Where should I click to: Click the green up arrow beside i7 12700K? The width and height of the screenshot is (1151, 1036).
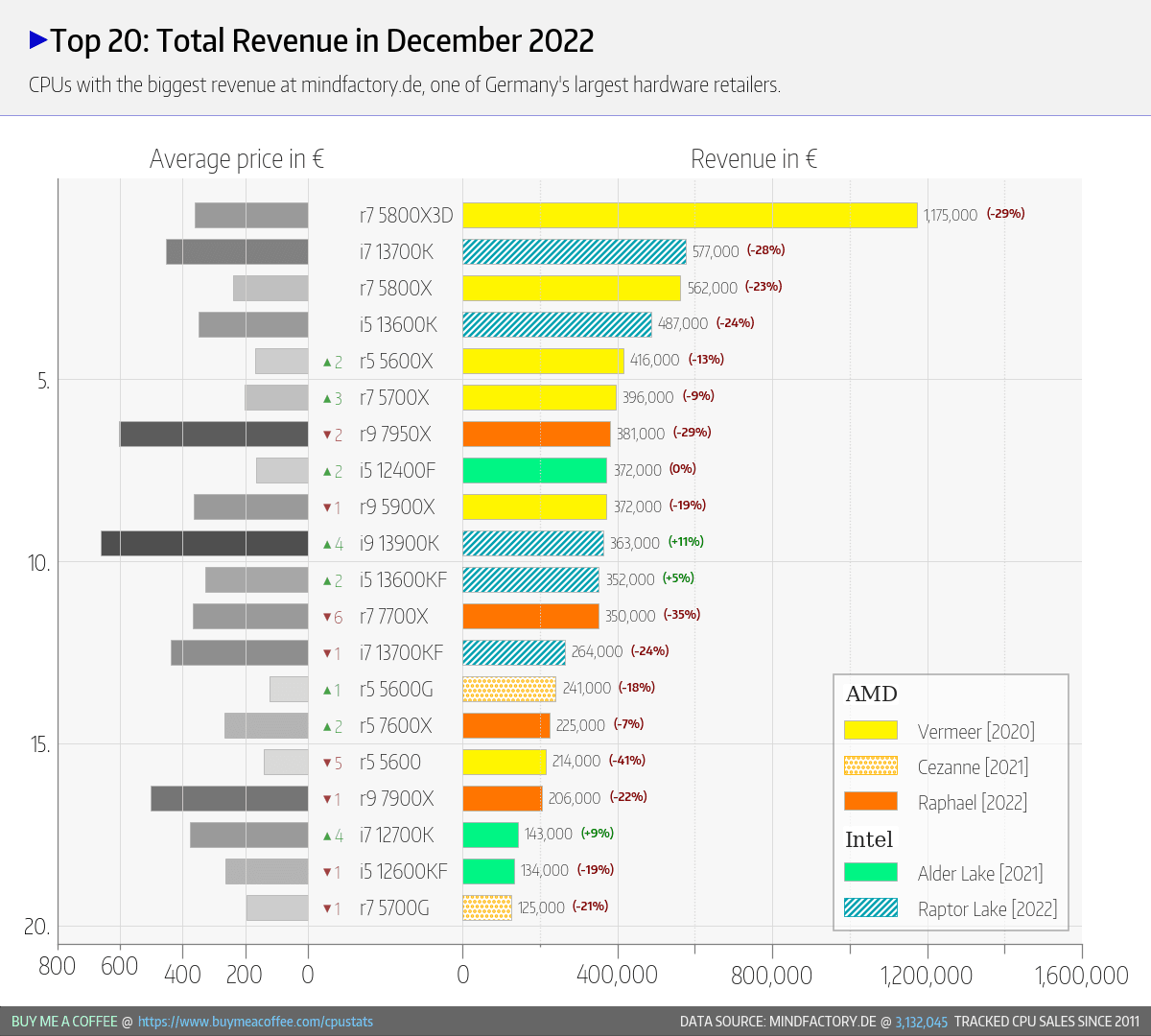click(x=327, y=836)
